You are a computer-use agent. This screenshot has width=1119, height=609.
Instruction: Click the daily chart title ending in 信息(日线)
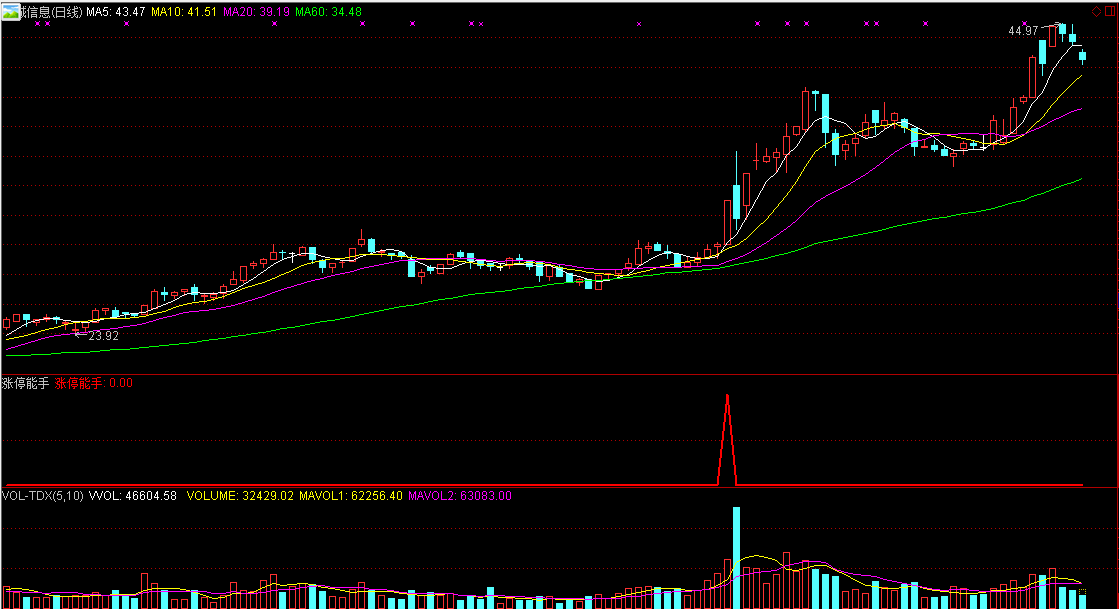pos(52,12)
